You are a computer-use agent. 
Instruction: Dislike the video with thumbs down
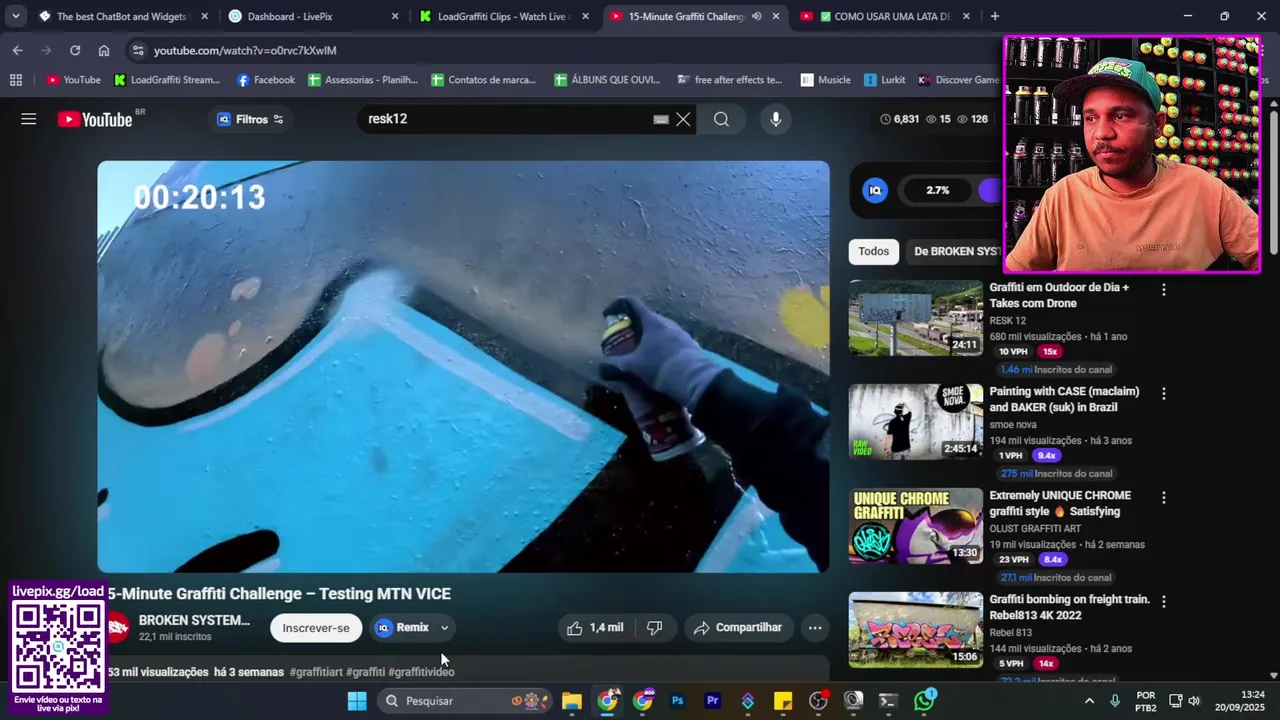tap(654, 628)
